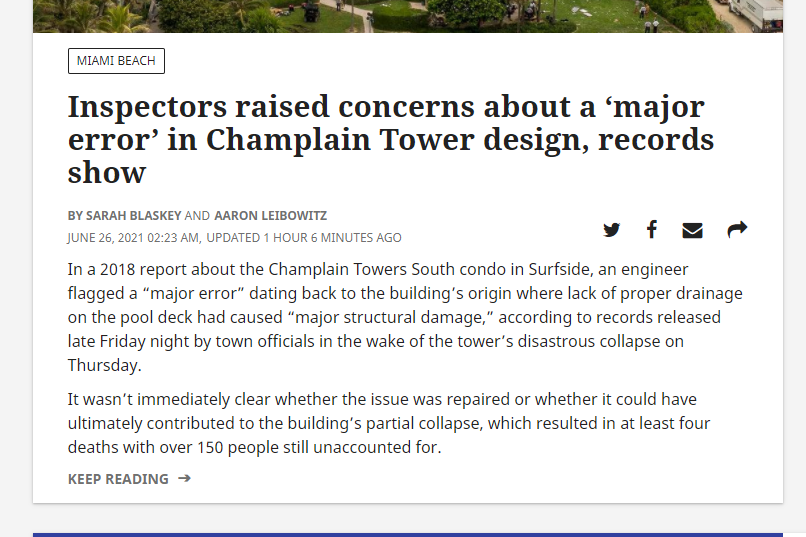Click the arrow next to Keep Reading

pos(185,478)
